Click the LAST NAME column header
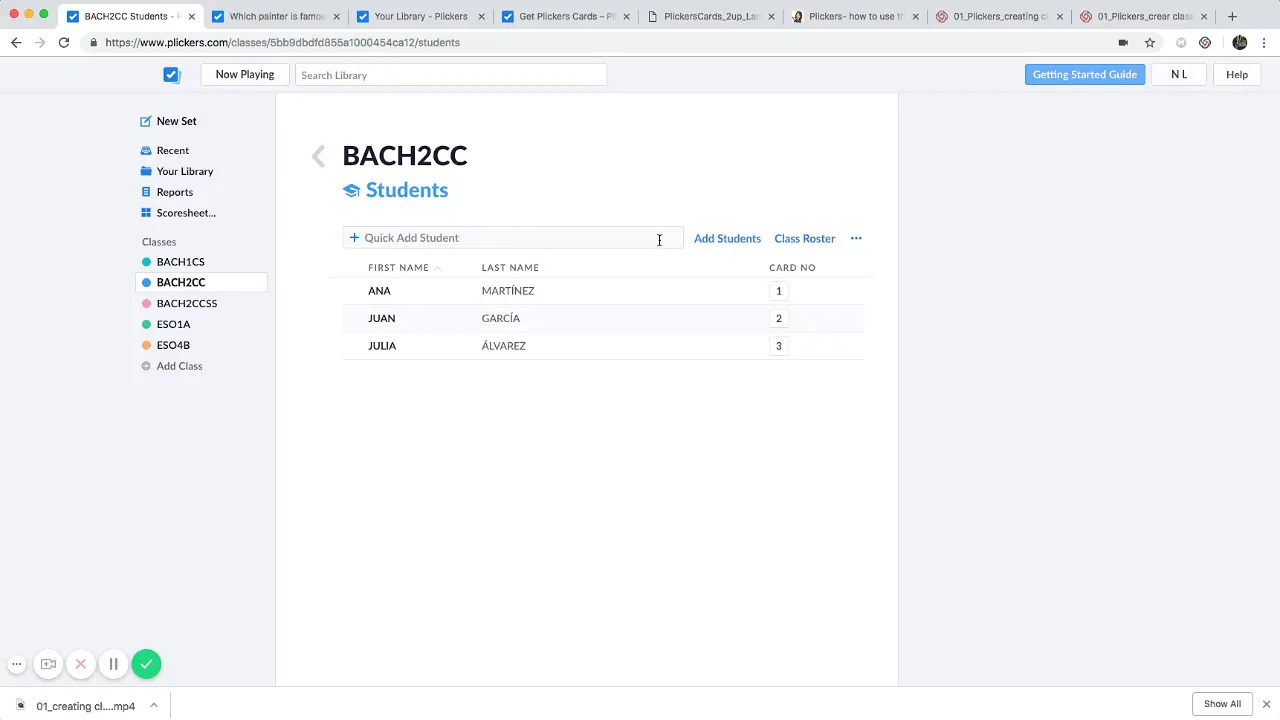The image size is (1280, 720). tap(510, 268)
